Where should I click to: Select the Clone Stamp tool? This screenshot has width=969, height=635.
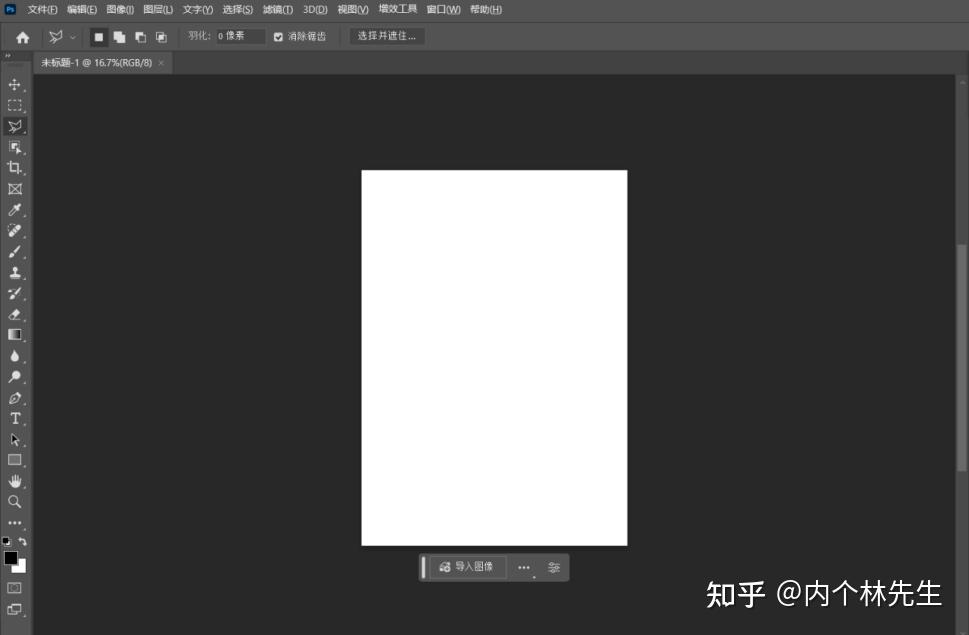coord(15,272)
